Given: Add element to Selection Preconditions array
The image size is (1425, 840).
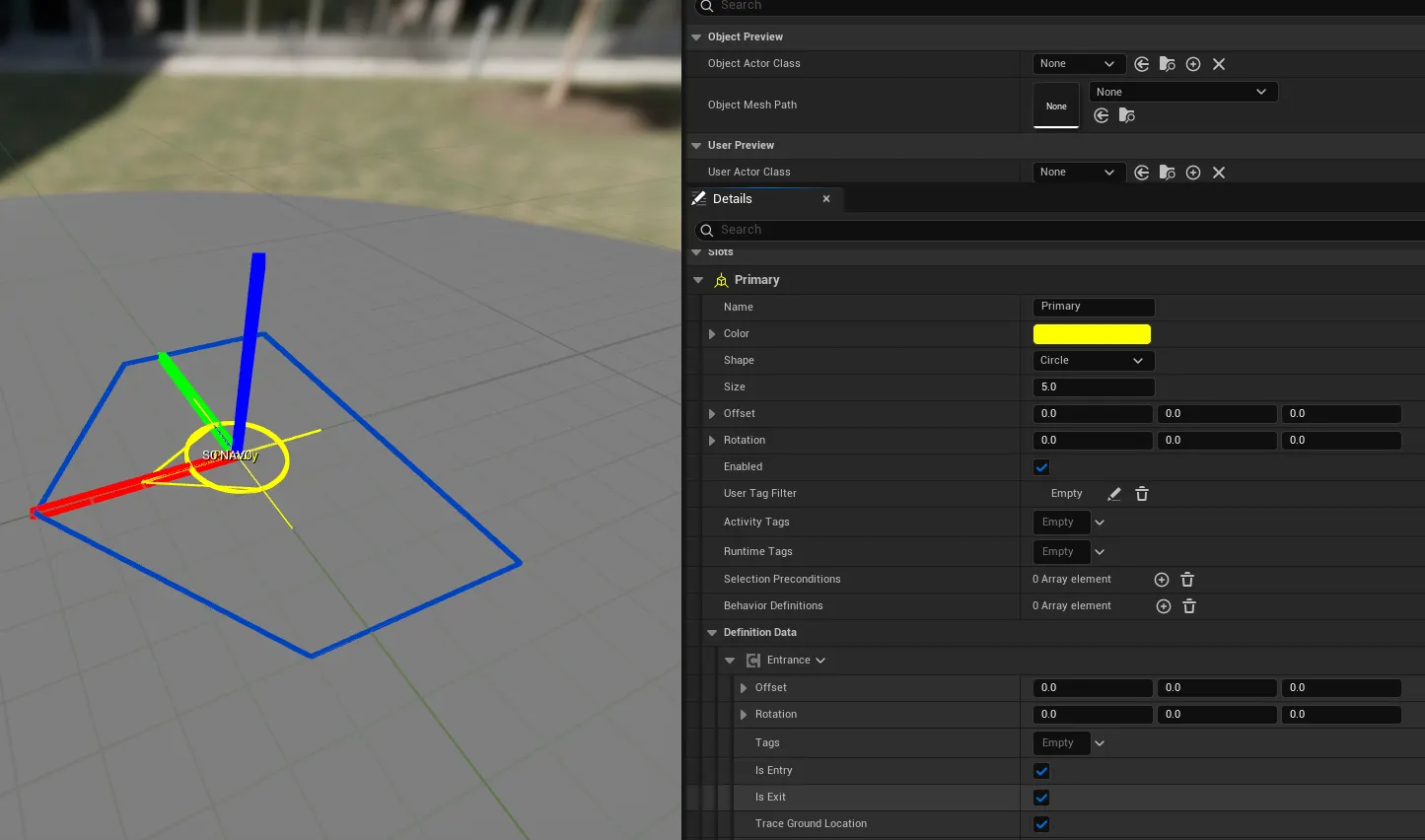Looking at the screenshot, I should (1162, 580).
